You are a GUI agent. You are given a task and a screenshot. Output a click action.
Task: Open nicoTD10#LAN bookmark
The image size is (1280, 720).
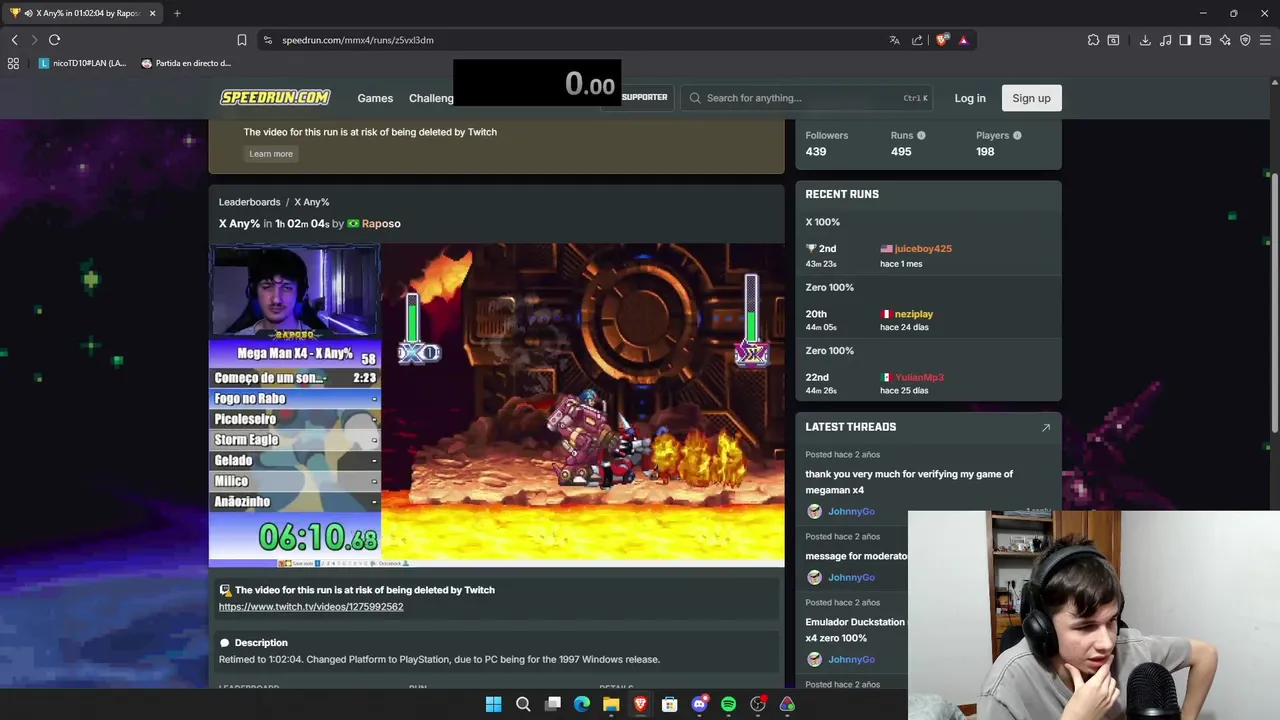(x=82, y=63)
